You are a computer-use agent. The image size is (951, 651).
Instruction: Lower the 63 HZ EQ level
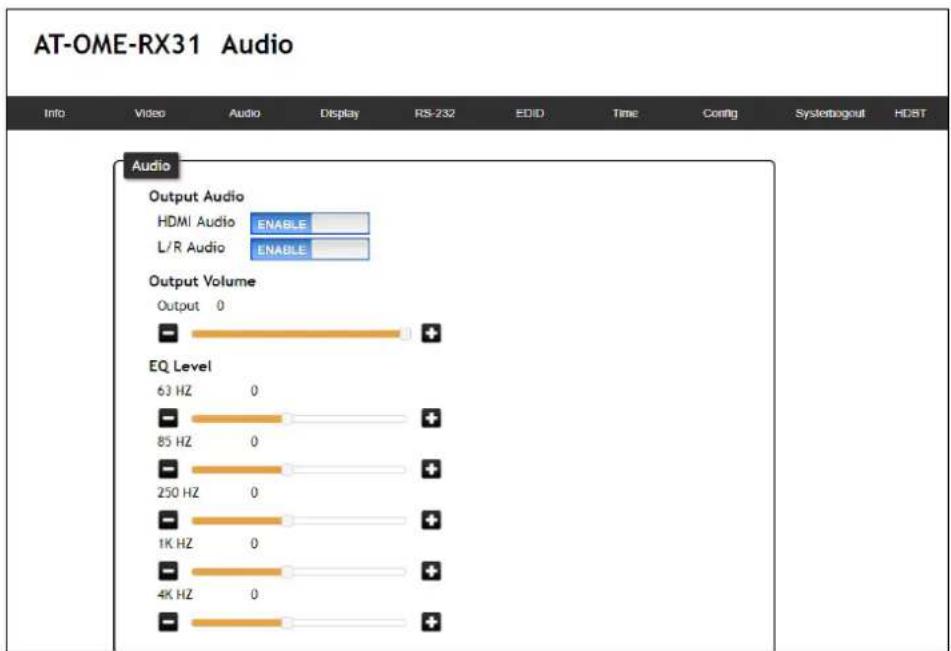(x=168, y=418)
